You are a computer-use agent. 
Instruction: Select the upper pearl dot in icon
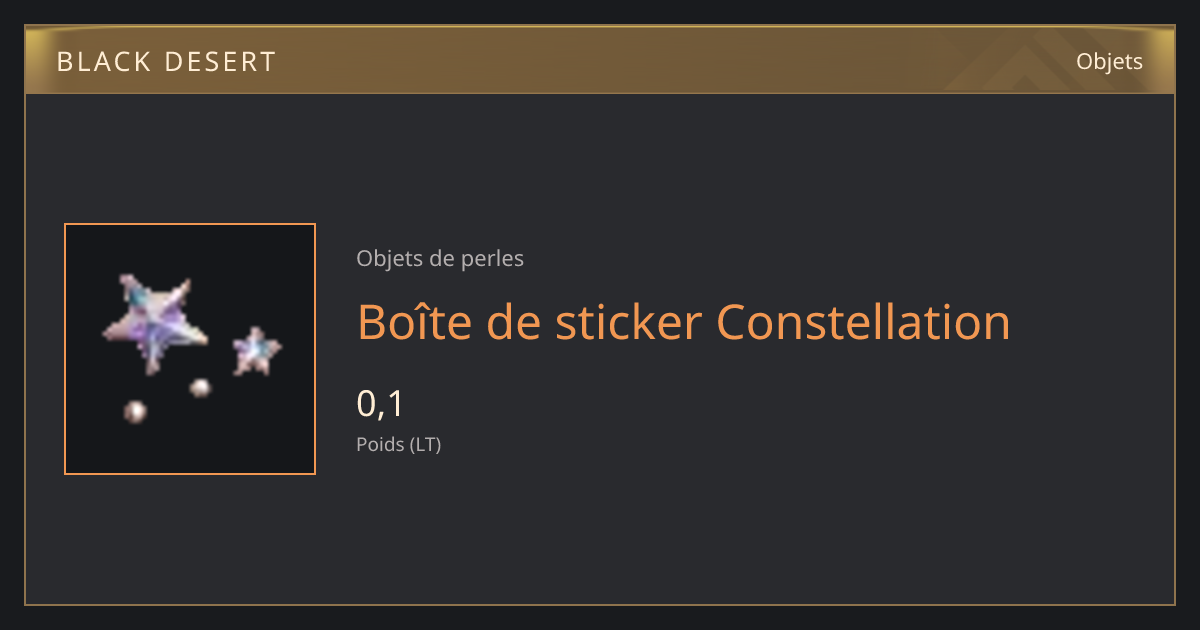click(201, 388)
